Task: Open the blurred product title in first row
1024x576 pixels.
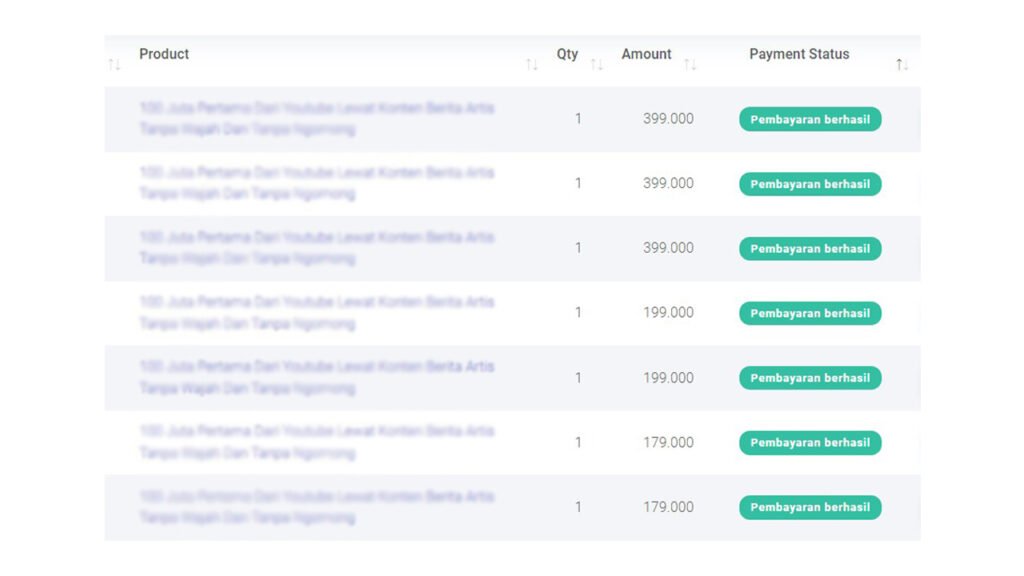Action: click(x=316, y=118)
